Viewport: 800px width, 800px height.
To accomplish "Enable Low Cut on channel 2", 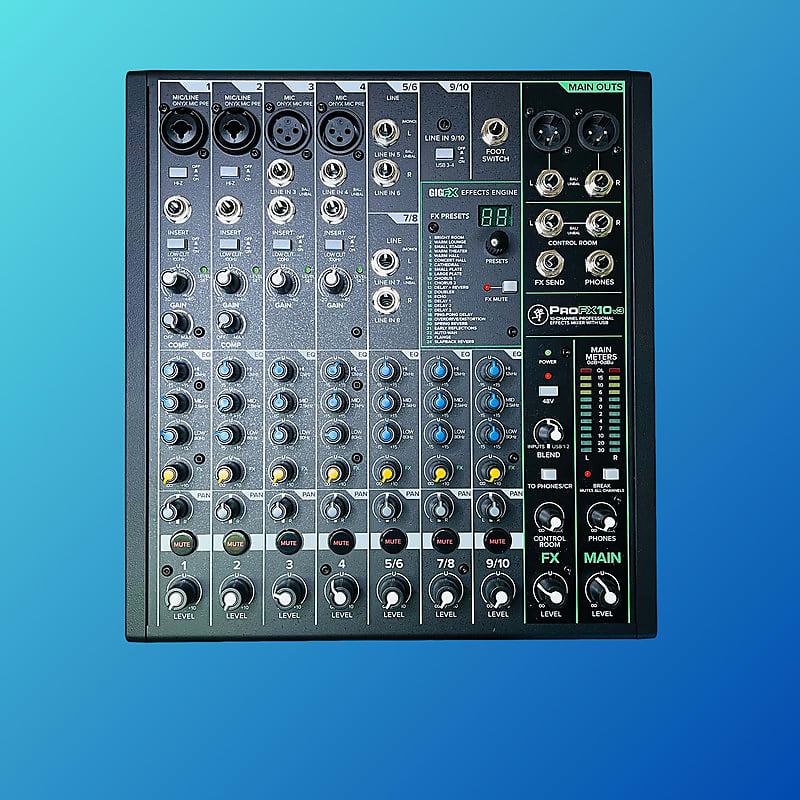I will (229, 244).
